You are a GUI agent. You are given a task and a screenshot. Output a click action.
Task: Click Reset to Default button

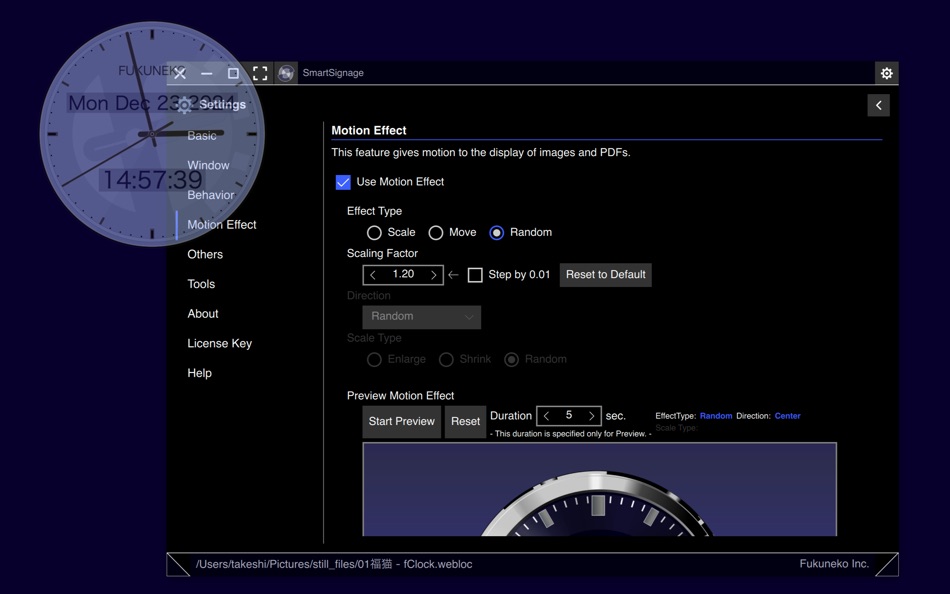click(605, 275)
